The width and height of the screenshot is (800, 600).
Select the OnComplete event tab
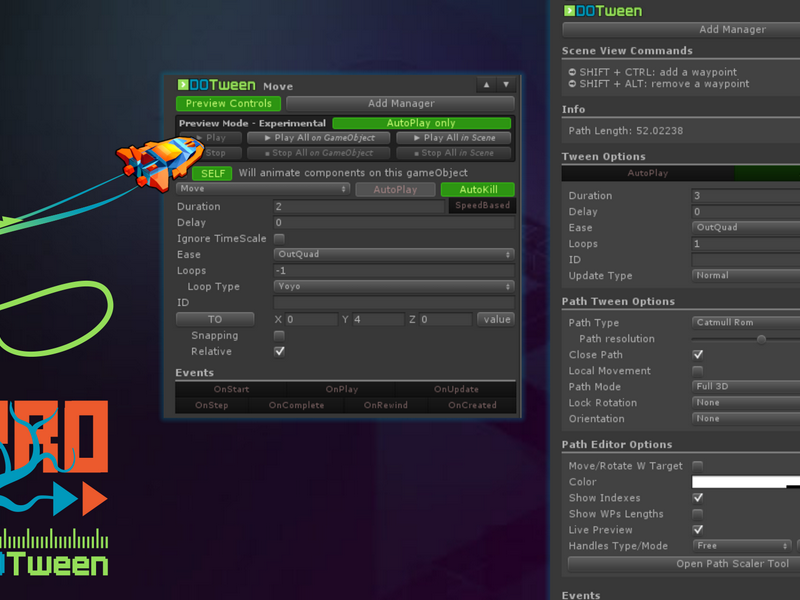point(296,405)
